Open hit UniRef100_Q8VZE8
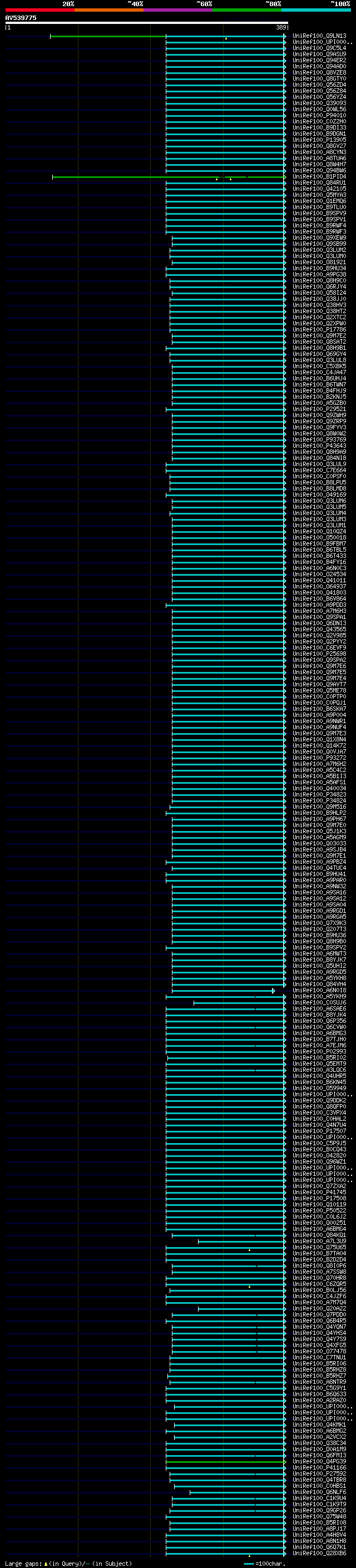Image resolution: width=356 pixels, height=1568 pixels. point(319,72)
